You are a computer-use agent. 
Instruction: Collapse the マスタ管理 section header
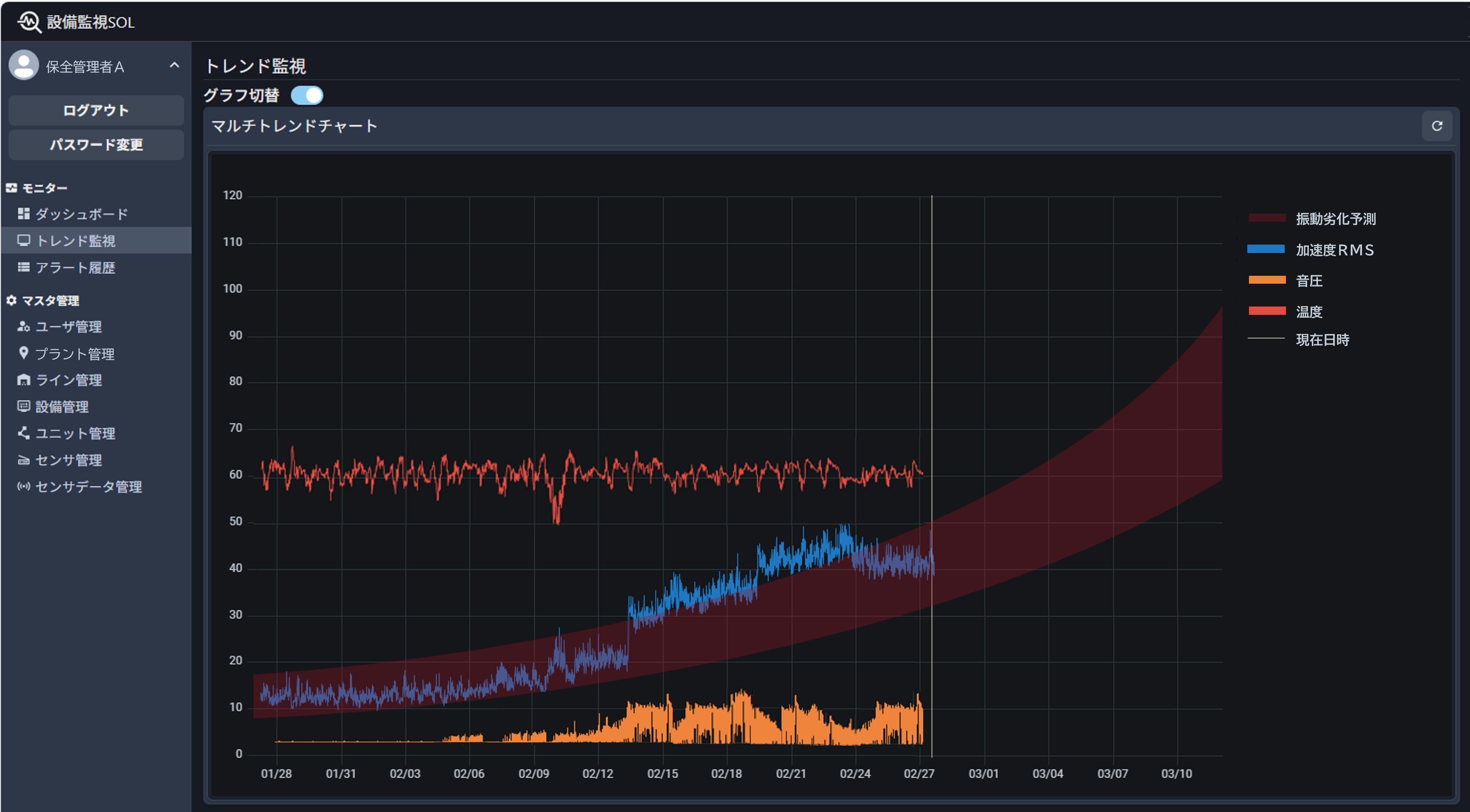50,301
